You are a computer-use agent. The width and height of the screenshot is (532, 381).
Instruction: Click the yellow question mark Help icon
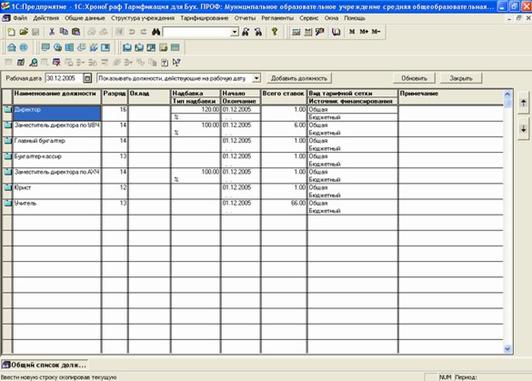tap(274, 32)
